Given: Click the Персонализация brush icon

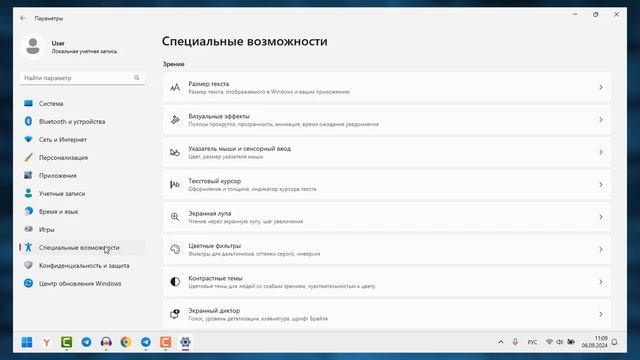Looking at the screenshot, I should pos(28,157).
